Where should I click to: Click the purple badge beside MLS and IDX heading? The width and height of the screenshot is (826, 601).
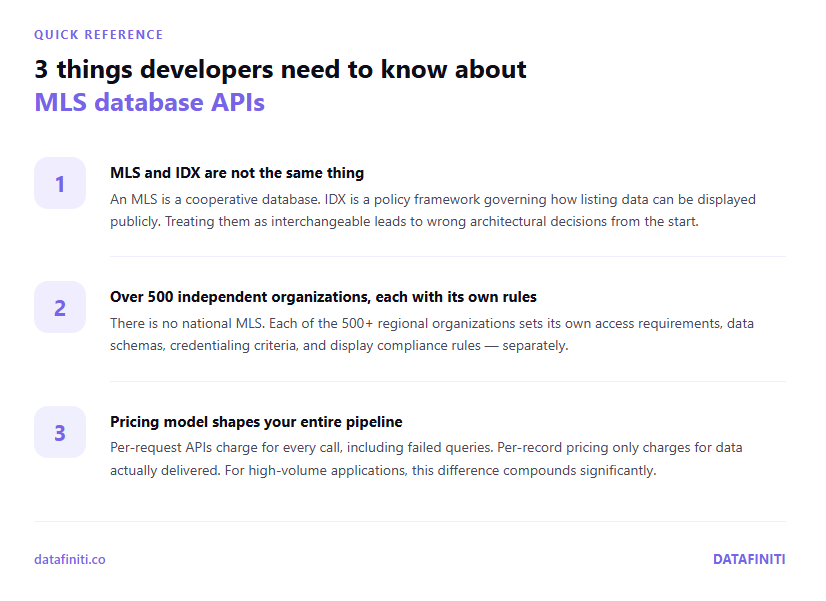coord(60,183)
